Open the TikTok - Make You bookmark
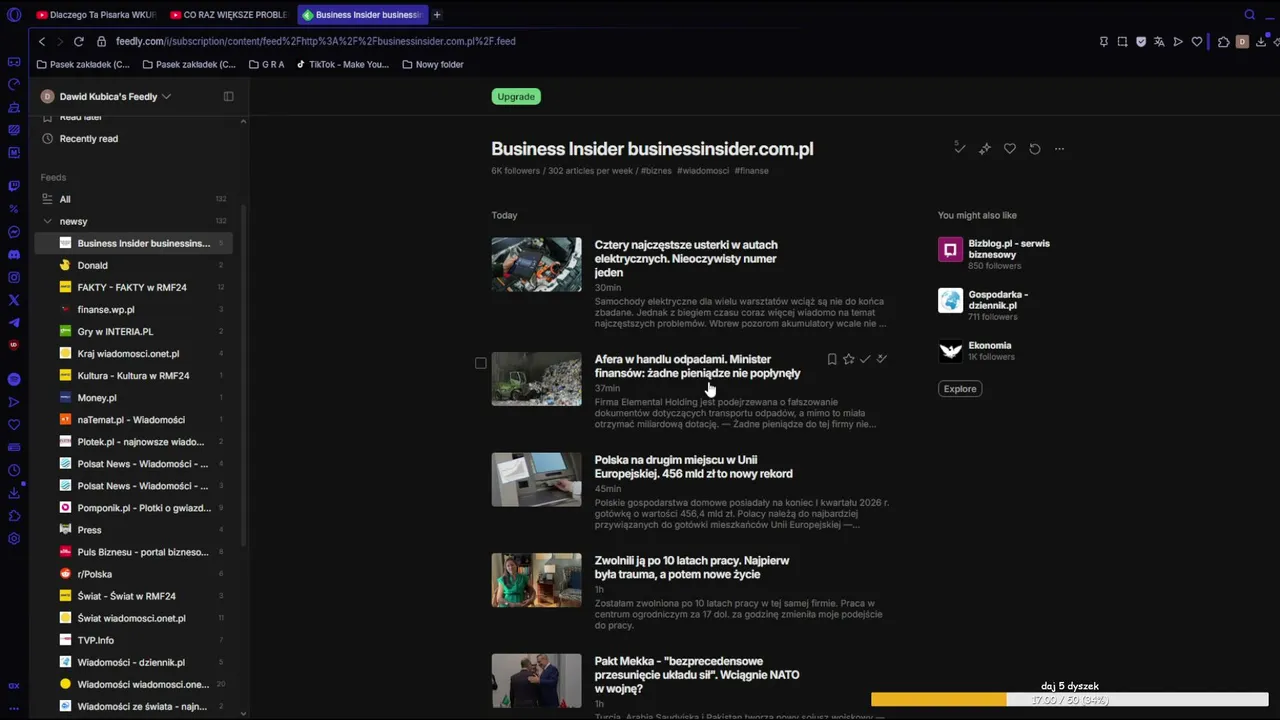Image resolution: width=1280 pixels, height=720 pixels. (x=342, y=64)
